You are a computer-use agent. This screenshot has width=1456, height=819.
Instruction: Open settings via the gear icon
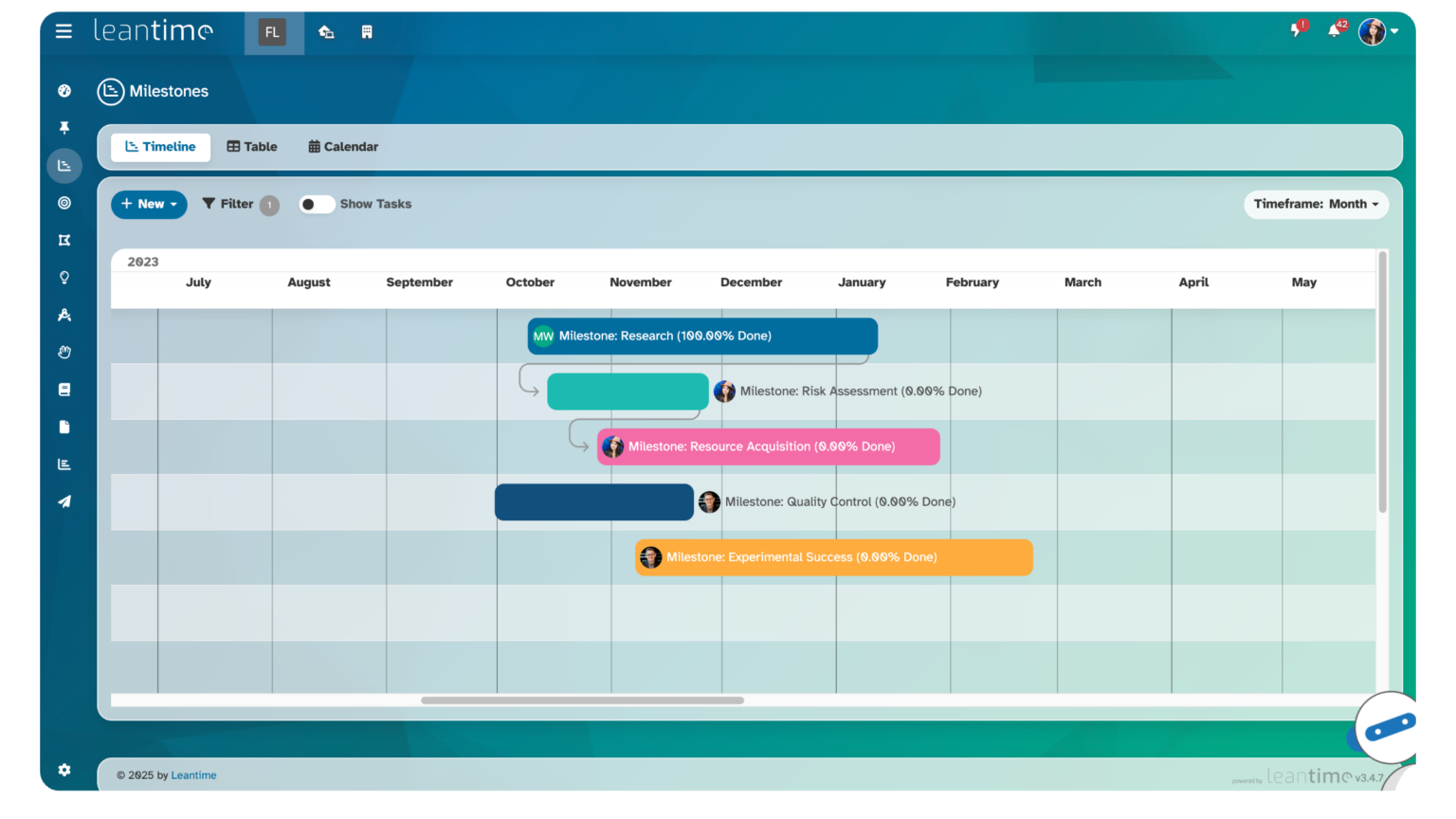coord(64,770)
